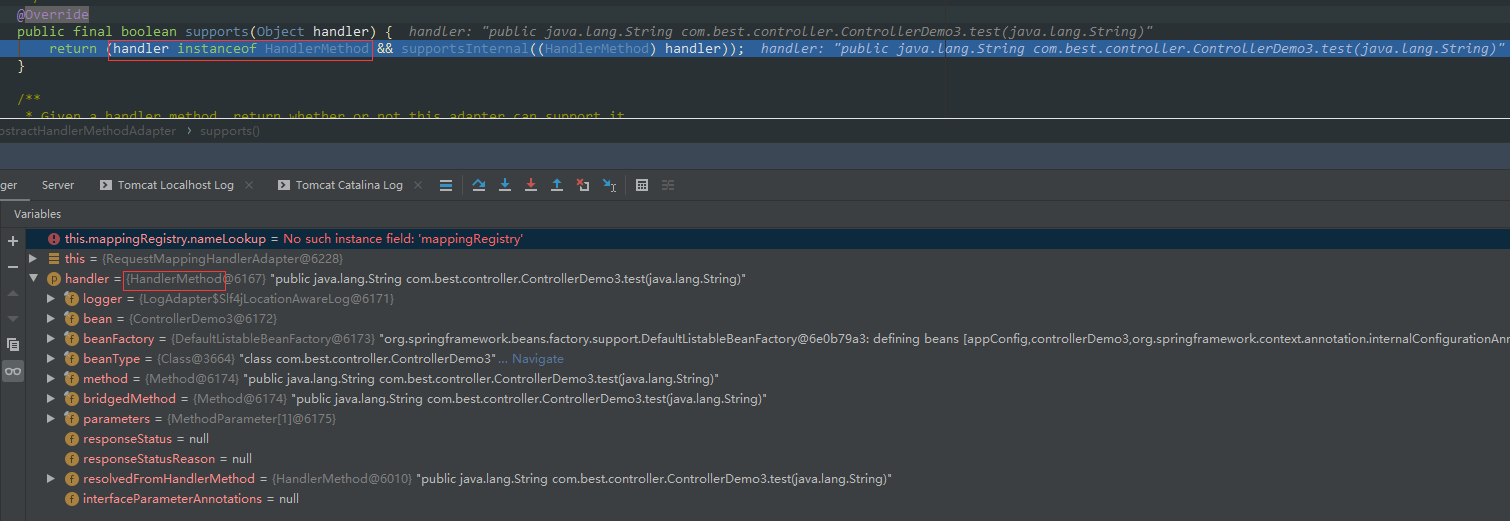Toggle the glasses show-watches icon

click(x=13, y=371)
